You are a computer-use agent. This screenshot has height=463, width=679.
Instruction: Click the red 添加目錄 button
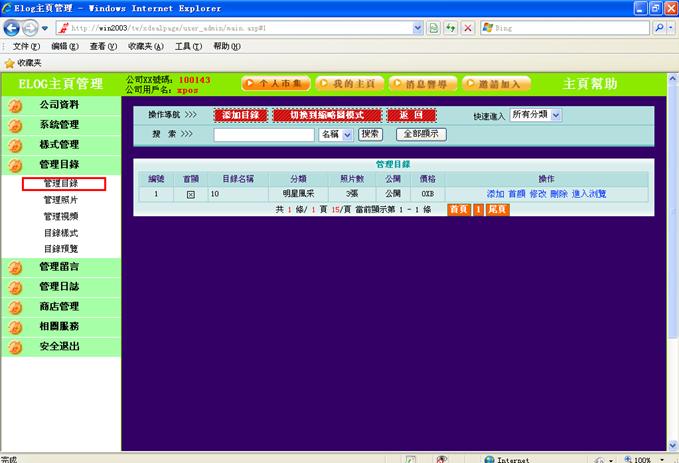(x=239, y=115)
